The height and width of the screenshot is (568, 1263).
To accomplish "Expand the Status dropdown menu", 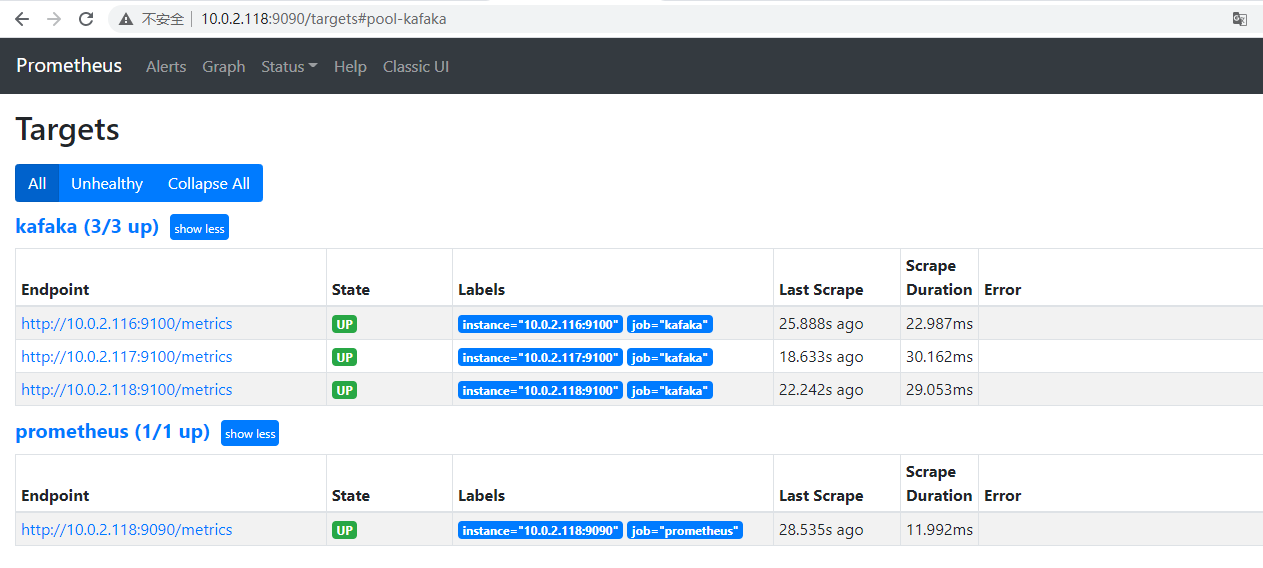I will (289, 66).
